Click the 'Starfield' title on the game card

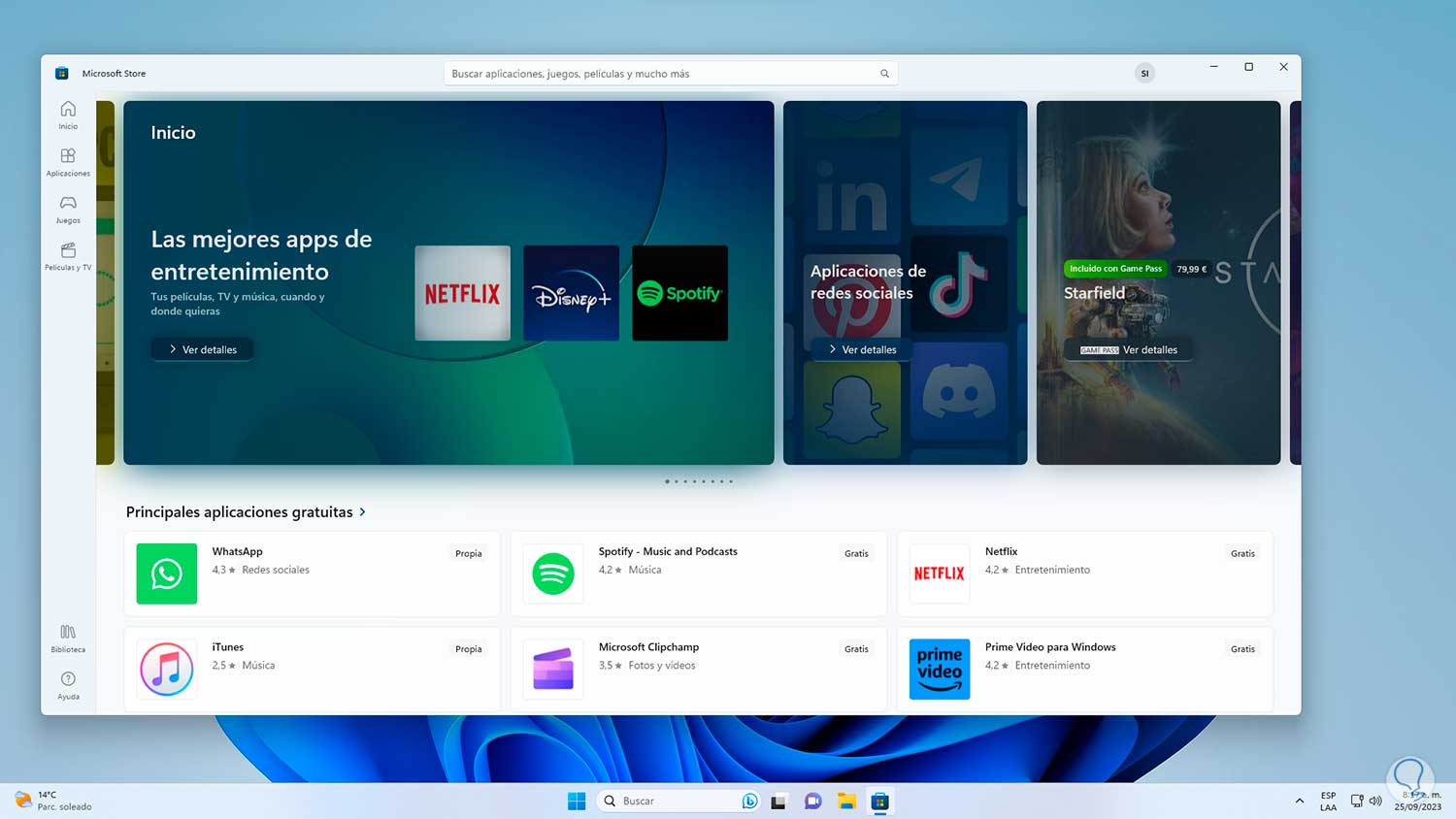(x=1094, y=293)
